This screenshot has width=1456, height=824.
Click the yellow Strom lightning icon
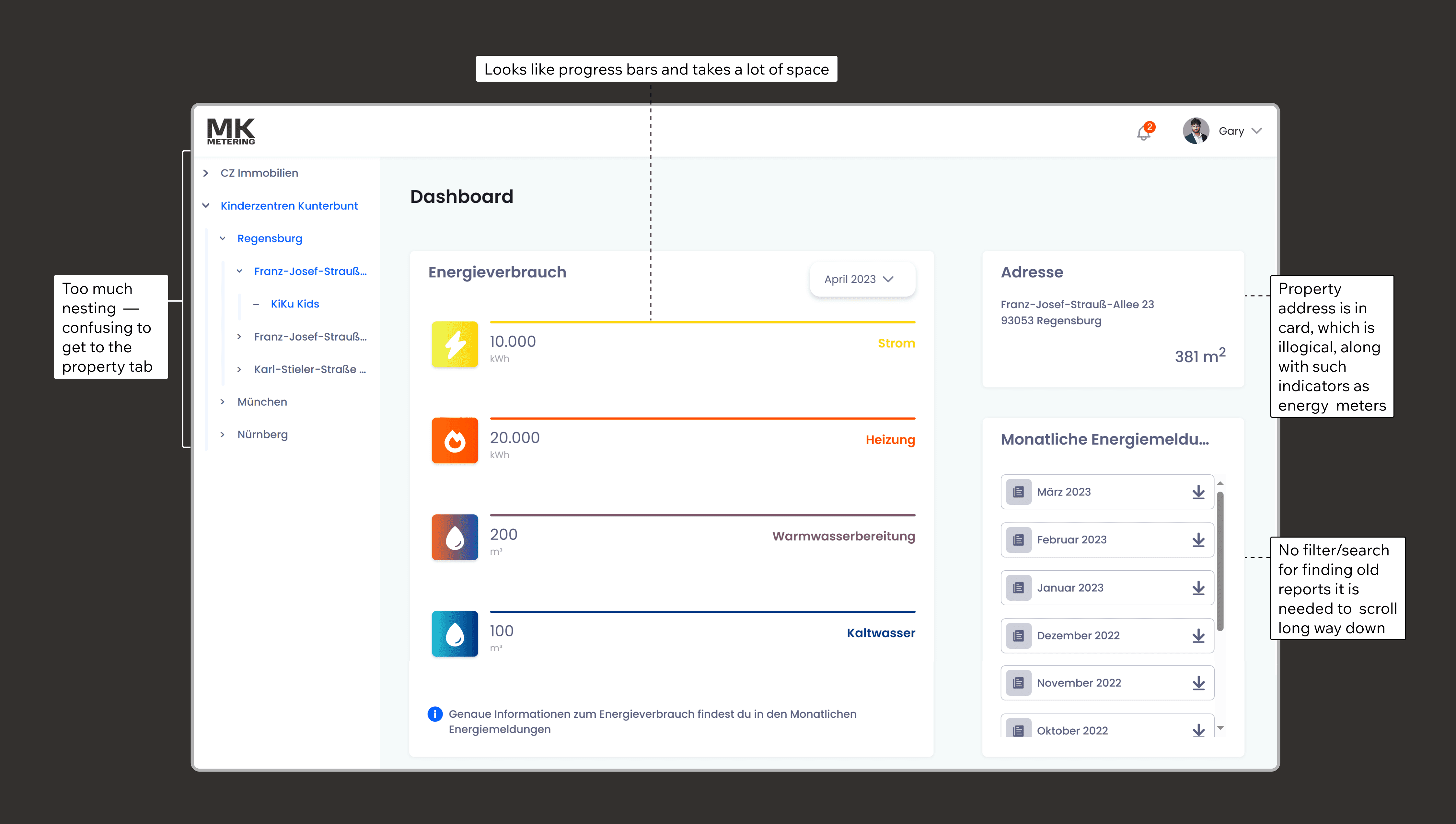455,344
